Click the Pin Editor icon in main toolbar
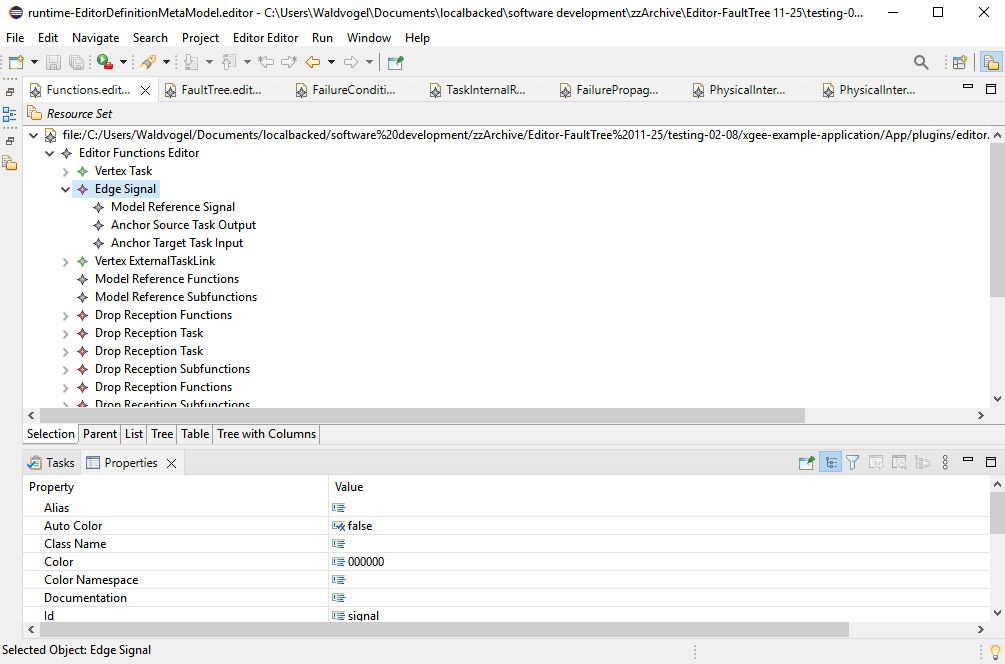The width and height of the screenshot is (1005, 664). click(x=395, y=62)
